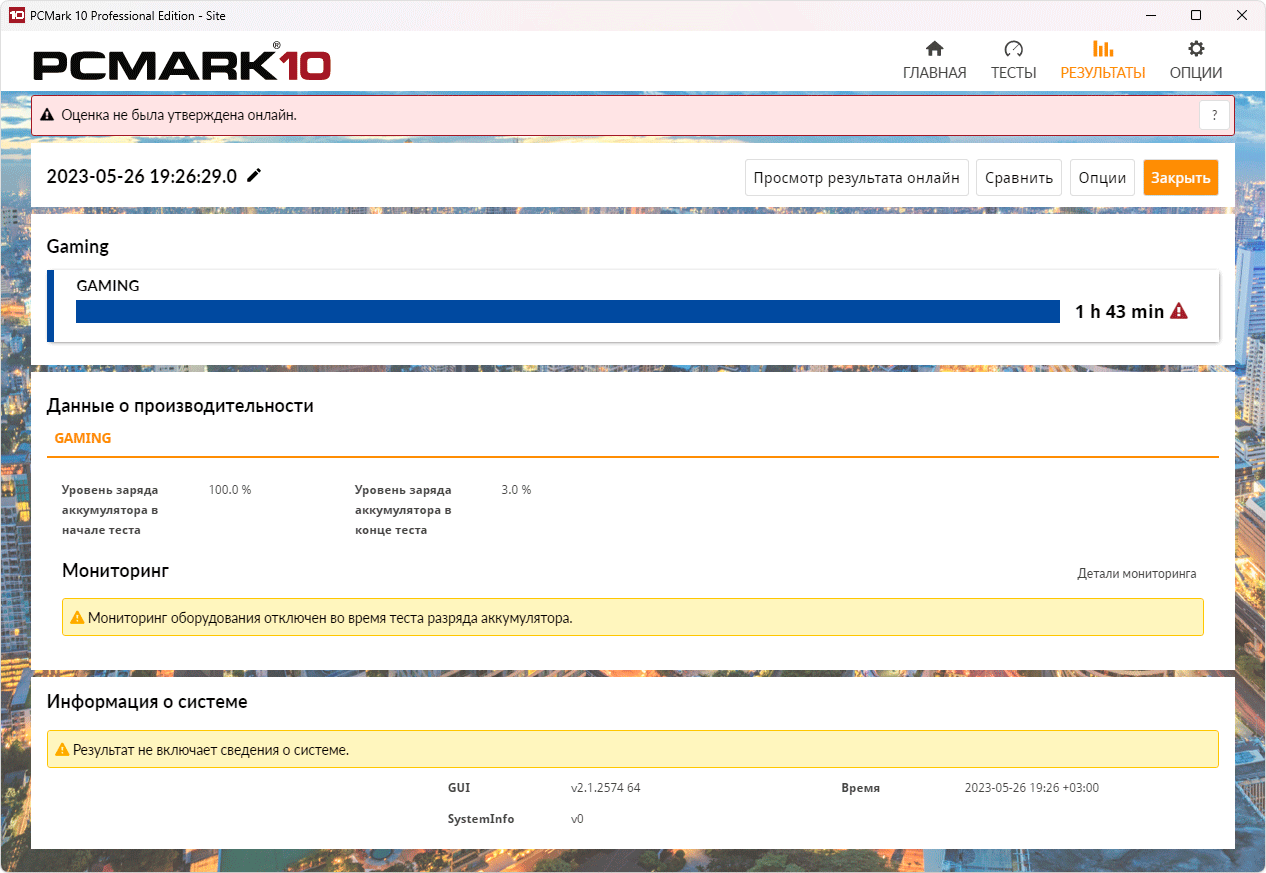
Task: Click the warning triangle in the pink alert banner
Action: [x=47, y=115]
